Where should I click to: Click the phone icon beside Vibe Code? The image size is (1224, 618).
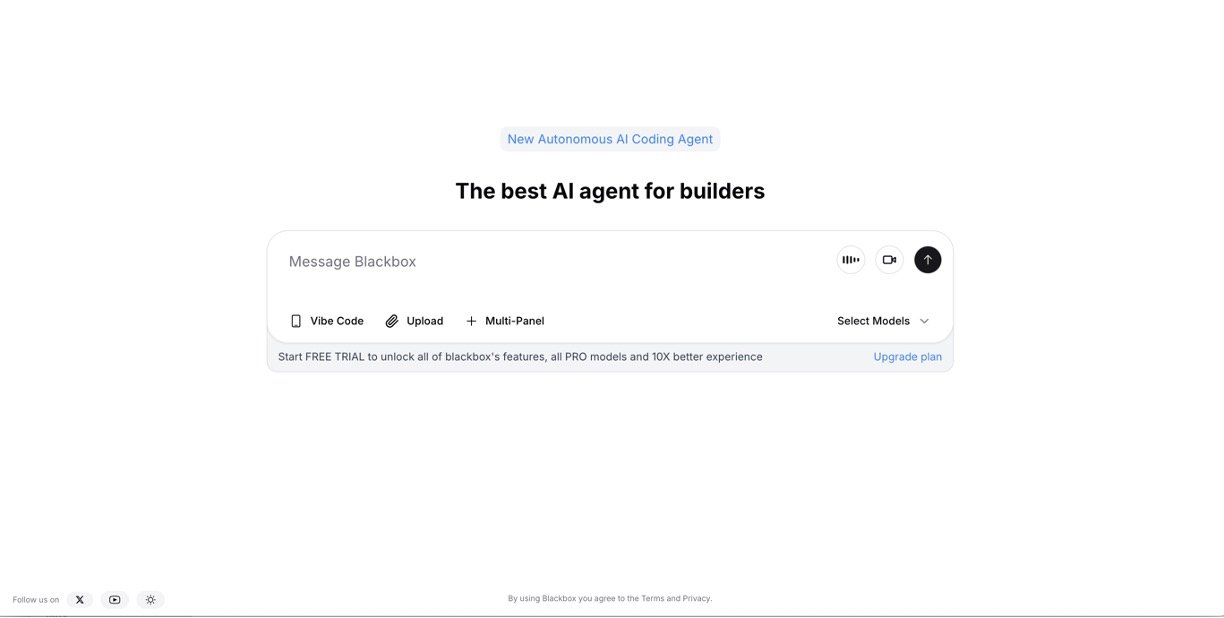tap(296, 321)
